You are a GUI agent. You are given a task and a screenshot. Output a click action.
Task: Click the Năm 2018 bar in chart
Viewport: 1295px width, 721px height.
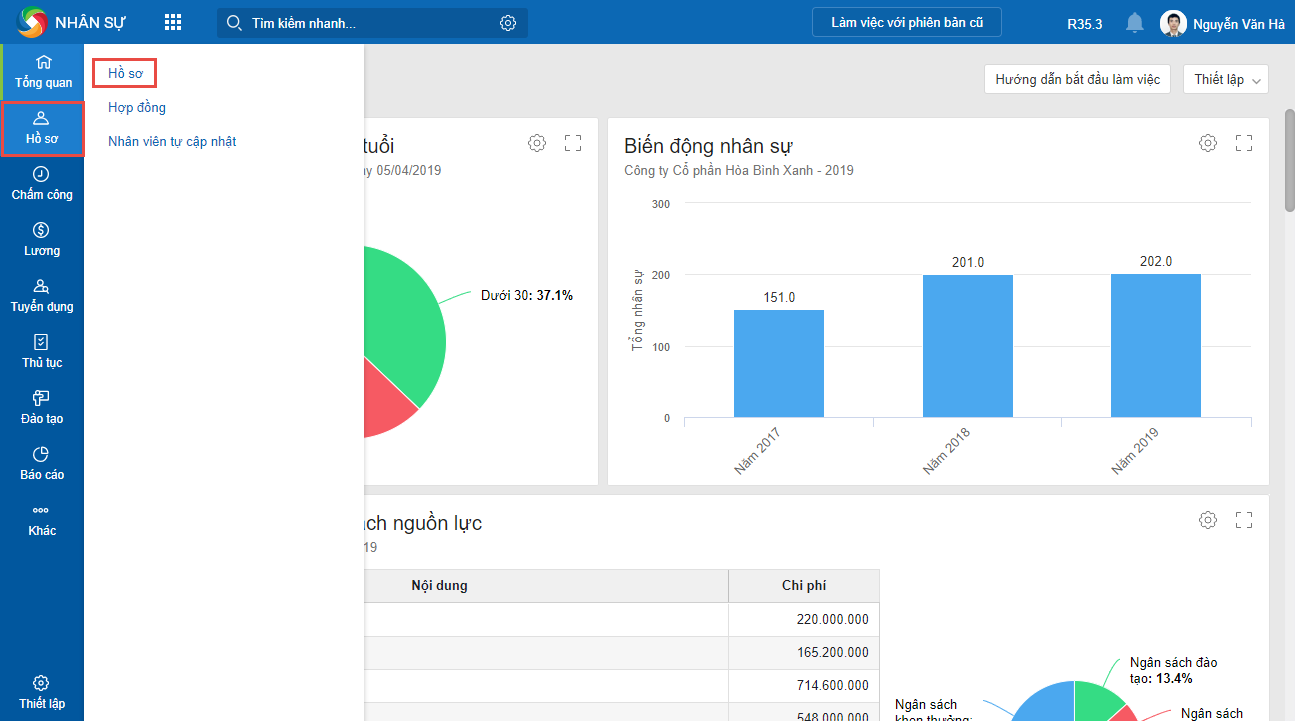967,345
